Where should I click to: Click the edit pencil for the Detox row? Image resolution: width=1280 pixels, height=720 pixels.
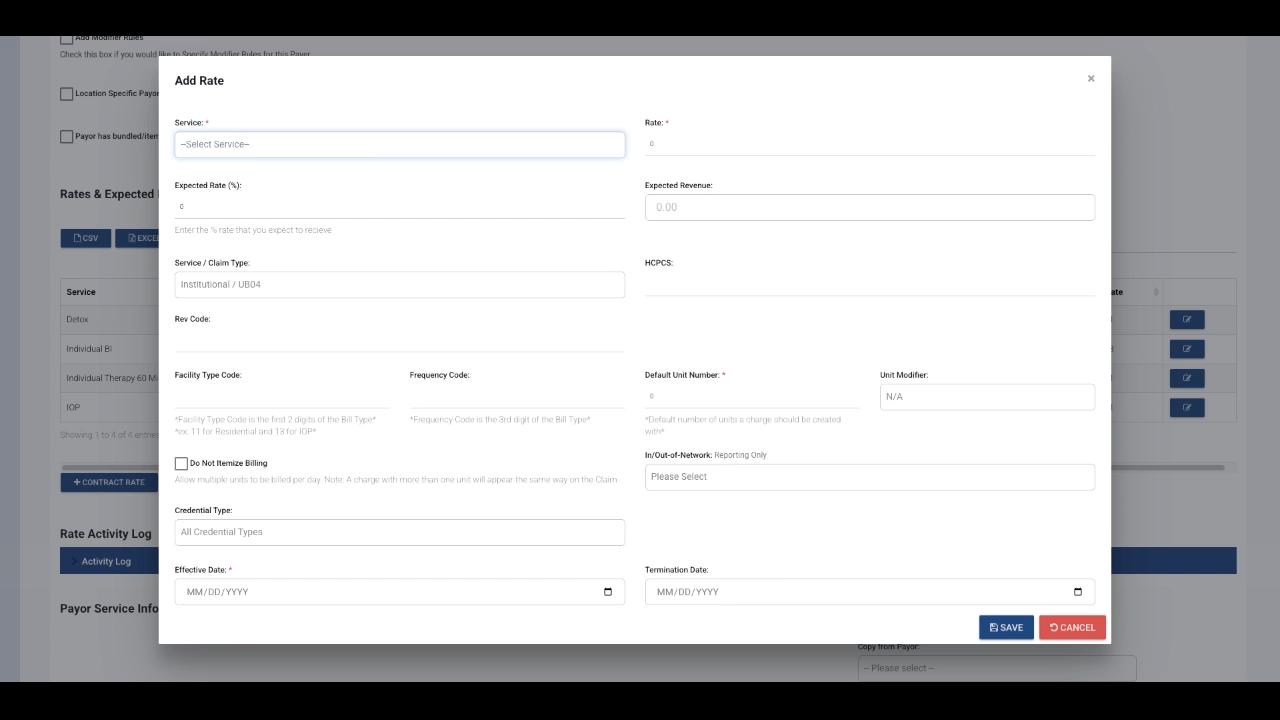tap(1187, 319)
